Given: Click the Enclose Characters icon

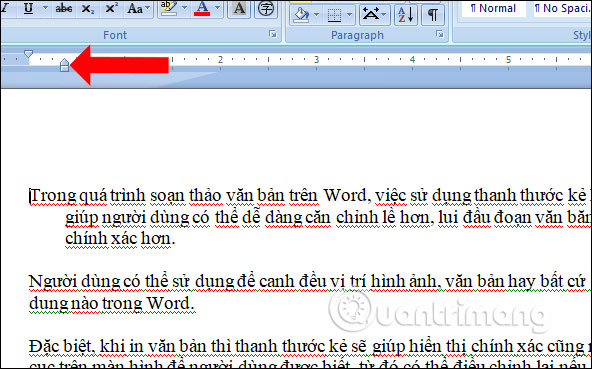Looking at the screenshot, I should click(x=266, y=8).
